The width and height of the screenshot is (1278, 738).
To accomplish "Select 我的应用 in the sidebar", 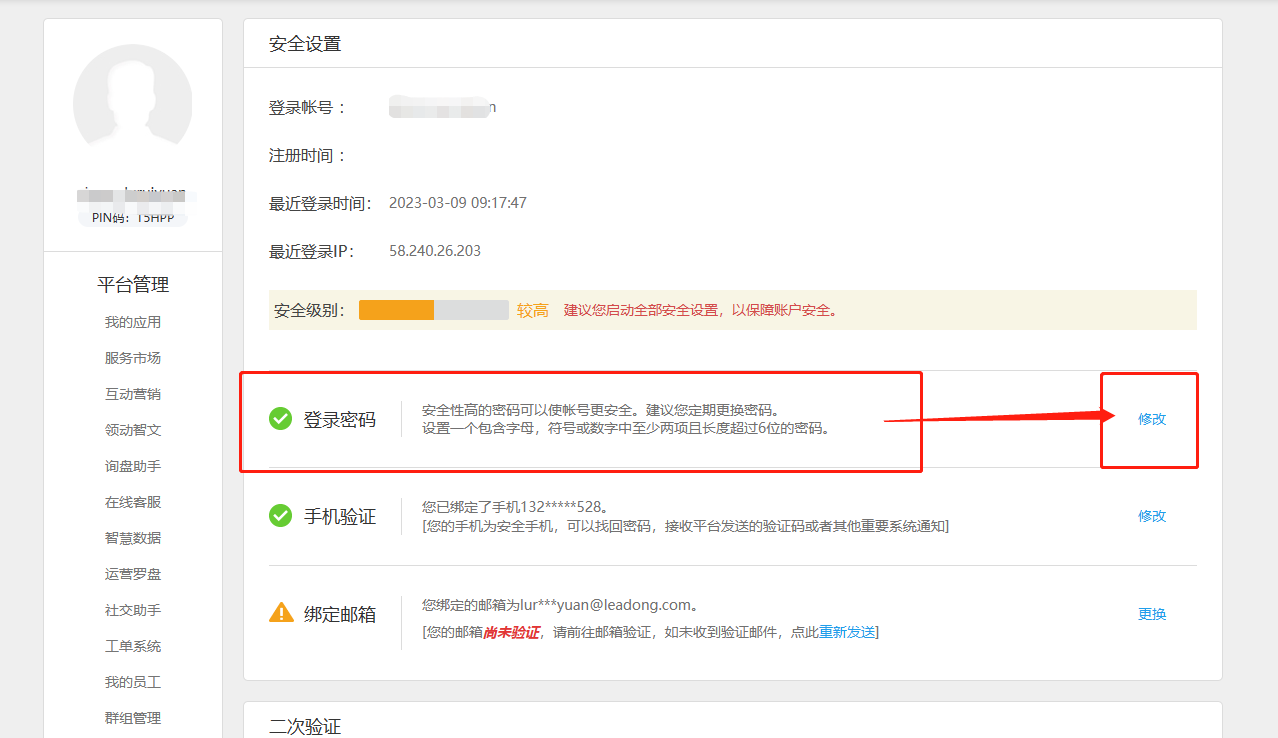I will 132,321.
